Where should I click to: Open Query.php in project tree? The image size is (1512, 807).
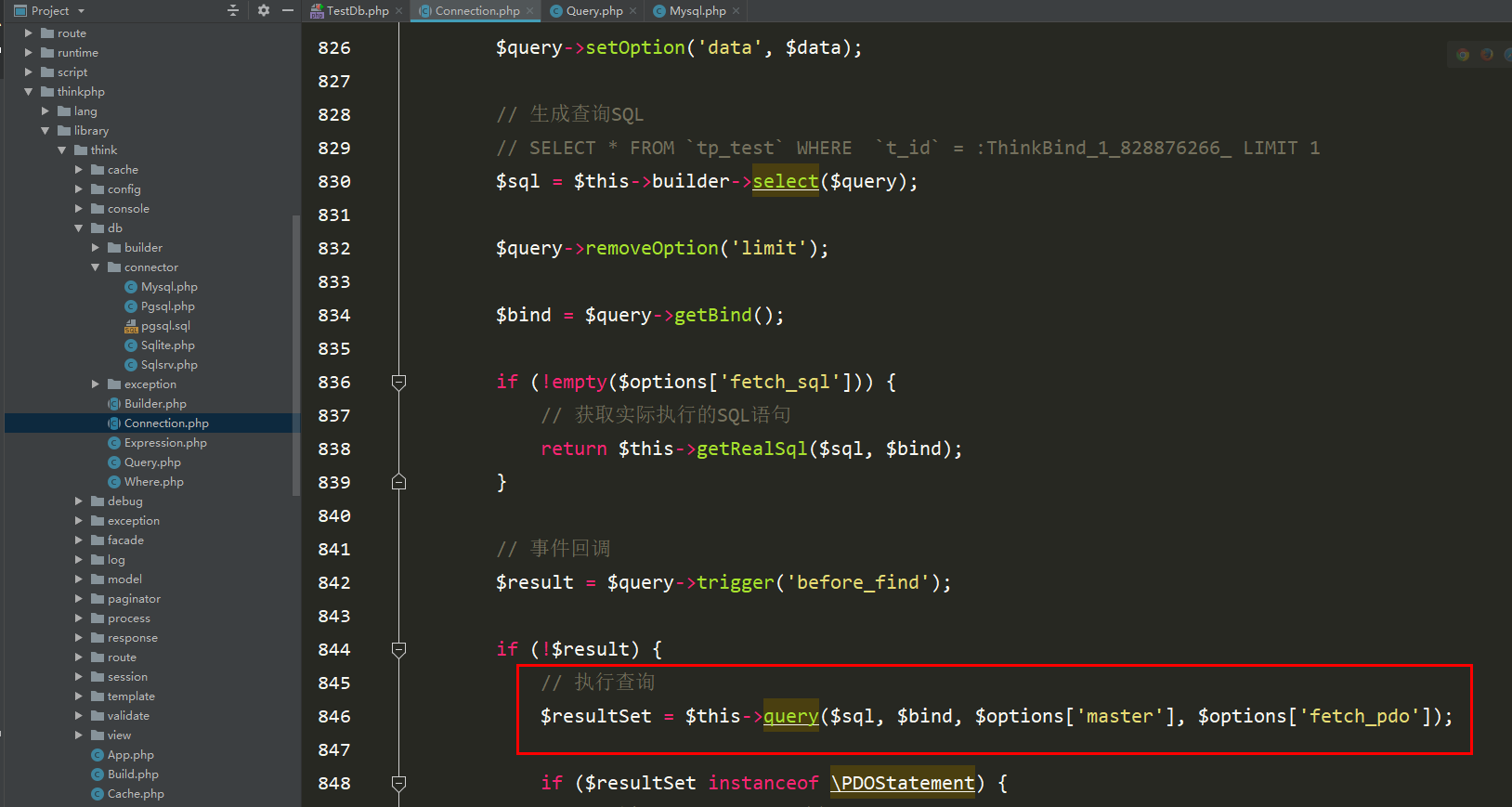point(152,462)
